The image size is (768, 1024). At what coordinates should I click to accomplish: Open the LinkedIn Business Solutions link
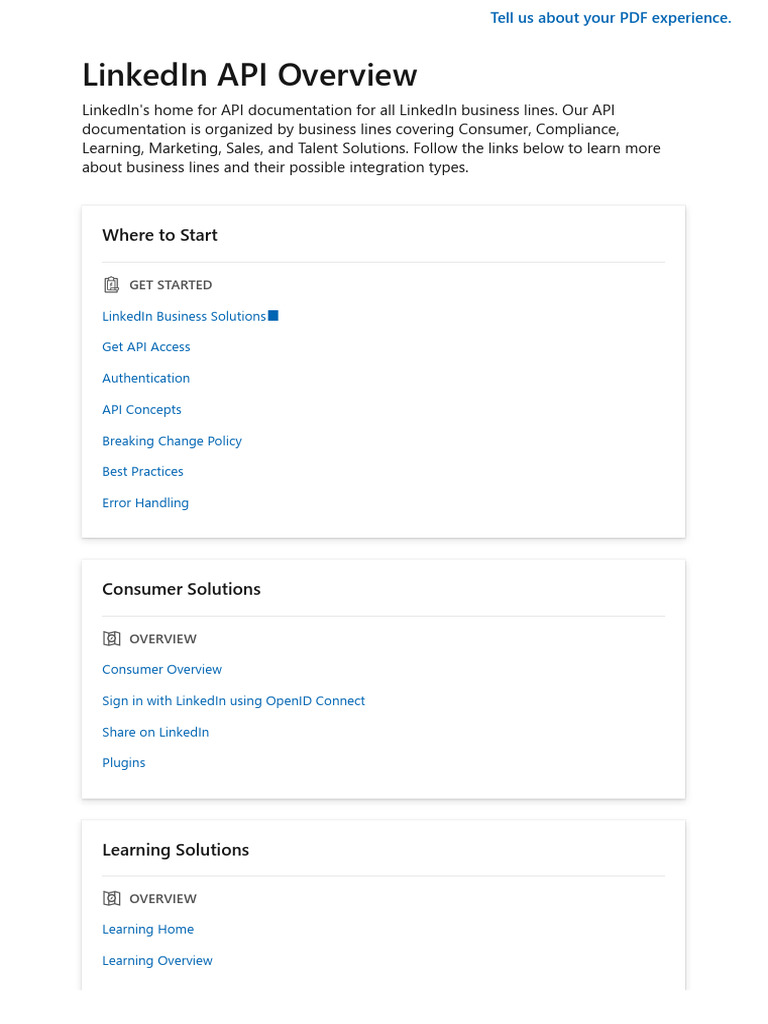tap(184, 316)
